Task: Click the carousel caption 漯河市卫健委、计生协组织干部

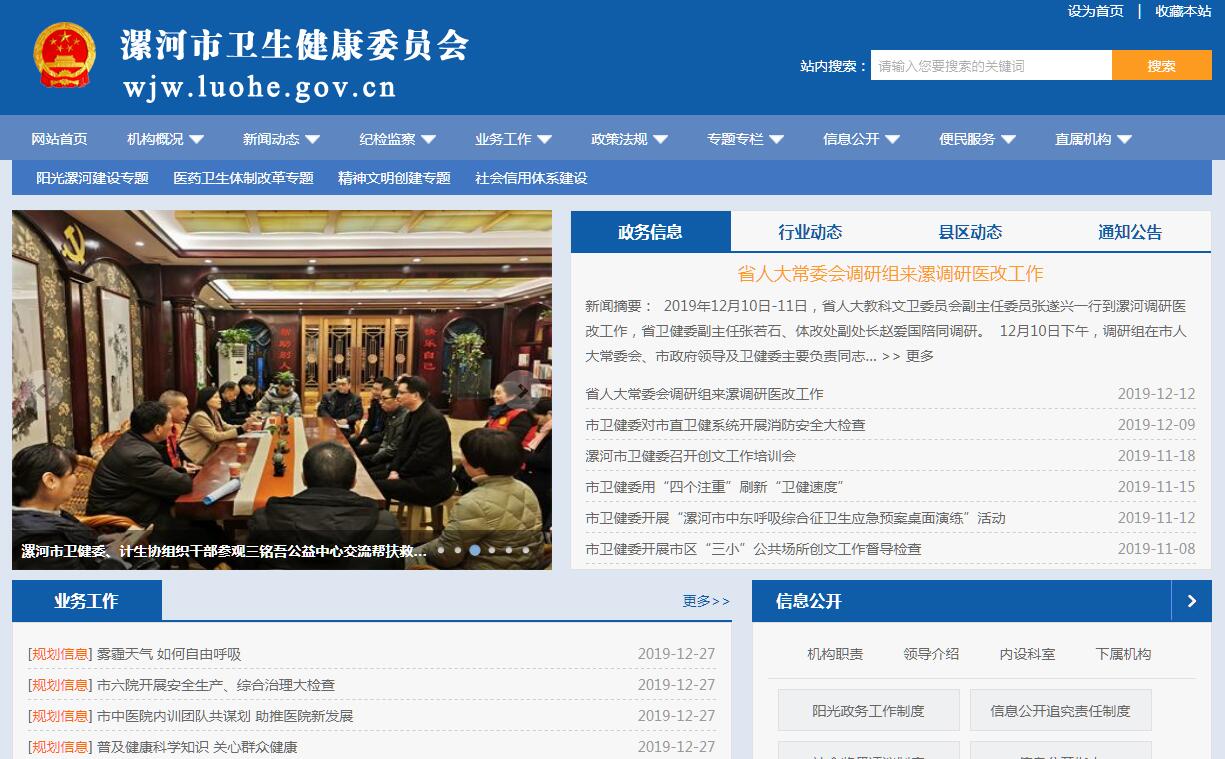Action: click(x=224, y=551)
